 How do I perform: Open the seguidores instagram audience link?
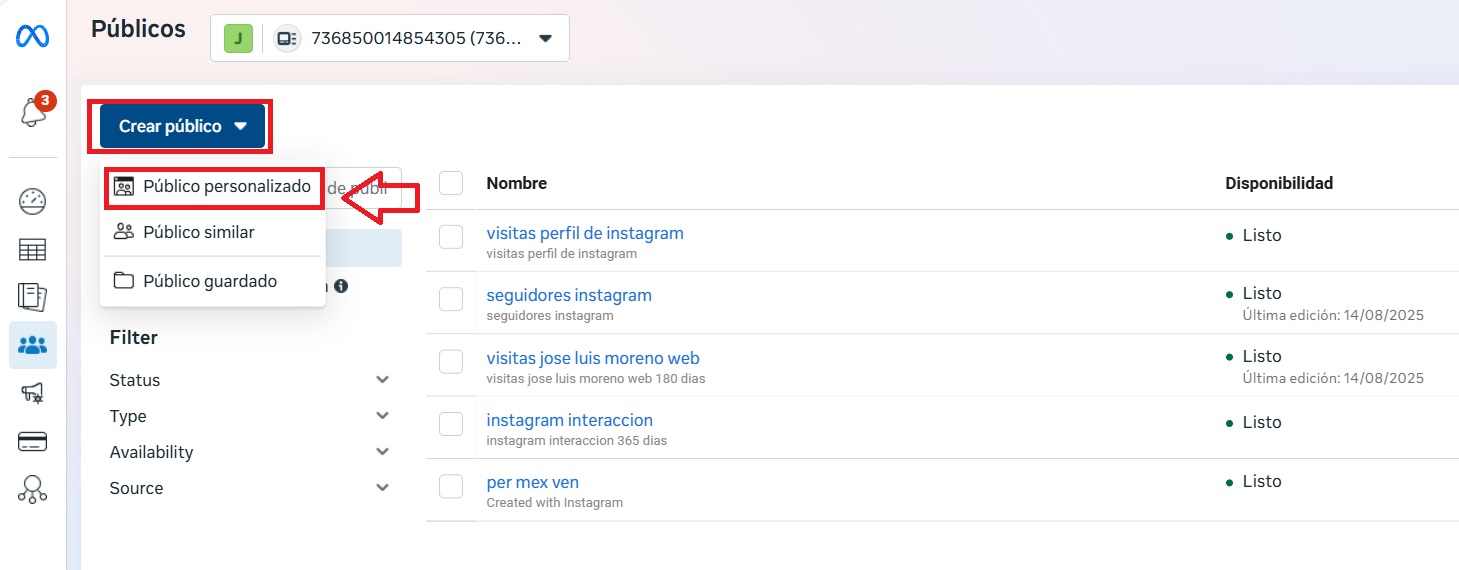click(x=568, y=295)
